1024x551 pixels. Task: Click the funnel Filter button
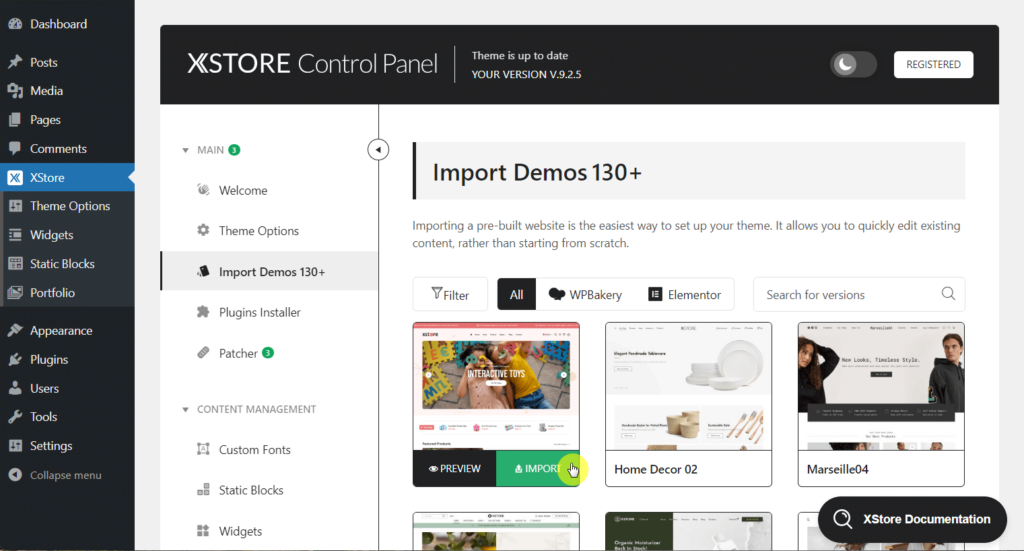pos(450,294)
